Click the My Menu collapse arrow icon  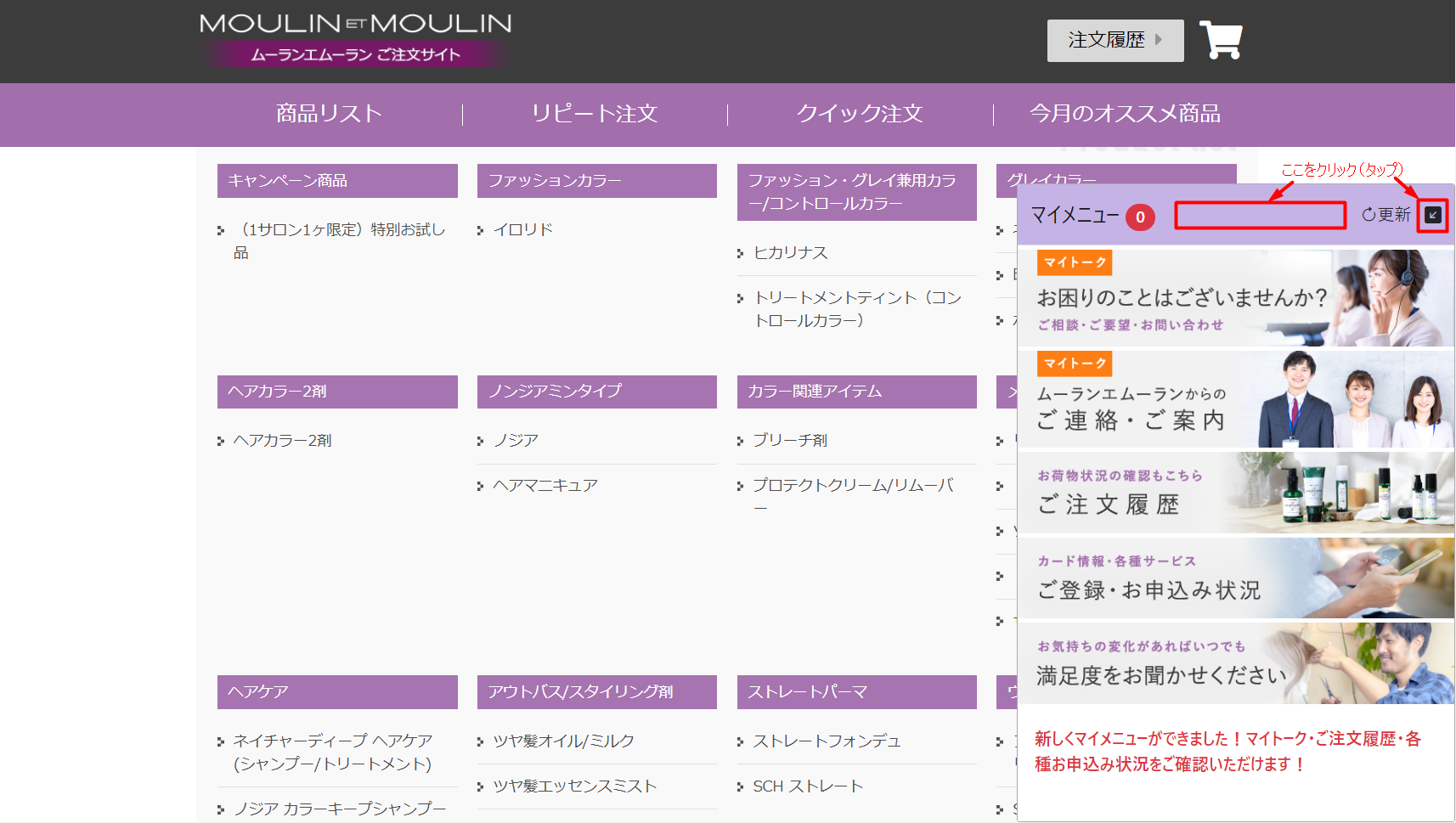(x=1432, y=215)
